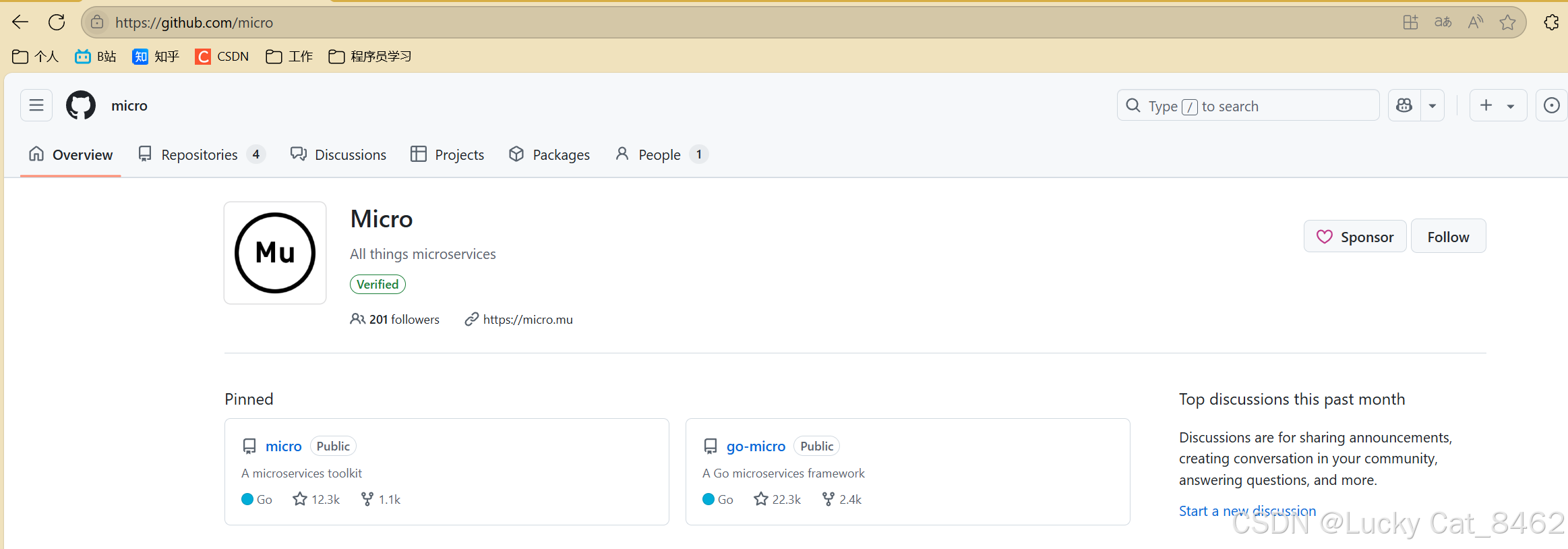Click the browser address bar URL

click(194, 22)
